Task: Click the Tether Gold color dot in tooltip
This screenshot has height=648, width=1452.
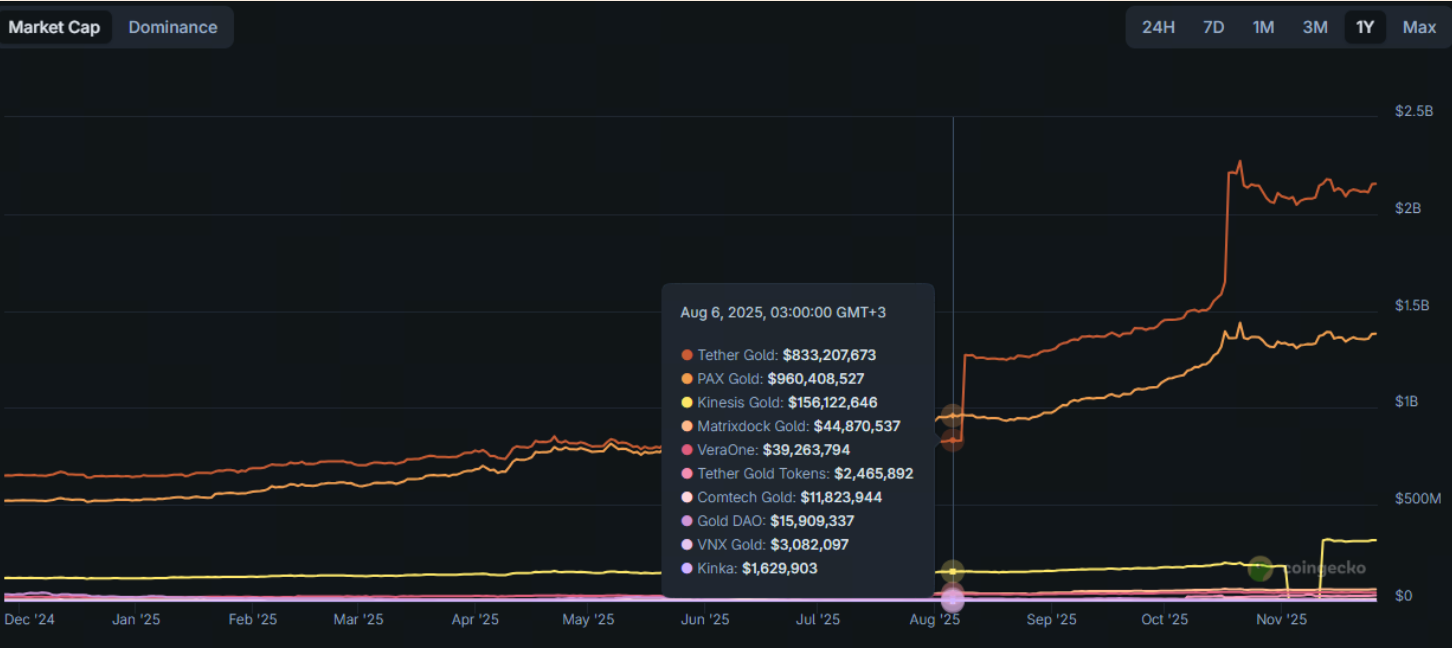Action: (687, 355)
